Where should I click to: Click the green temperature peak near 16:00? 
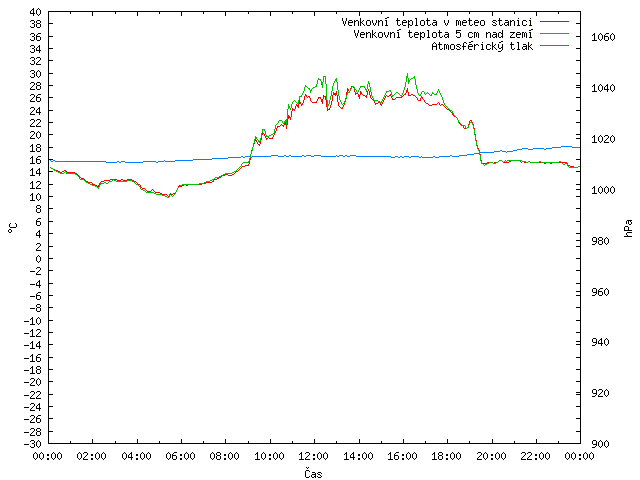point(407,74)
